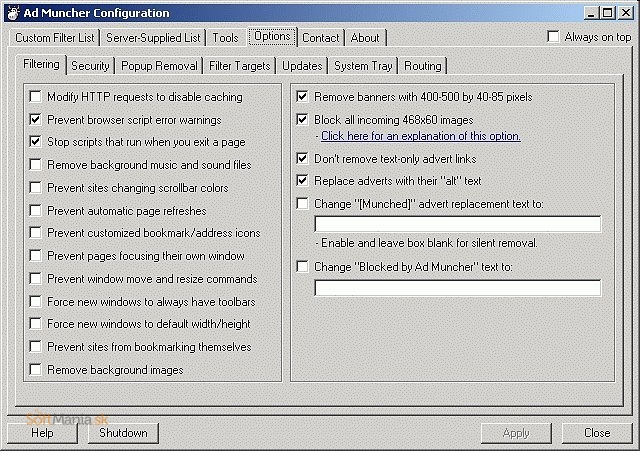Viewport: 640px width, 451px height.
Task: Uncheck Don't remove text-only advert links
Action: coord(302,158)
